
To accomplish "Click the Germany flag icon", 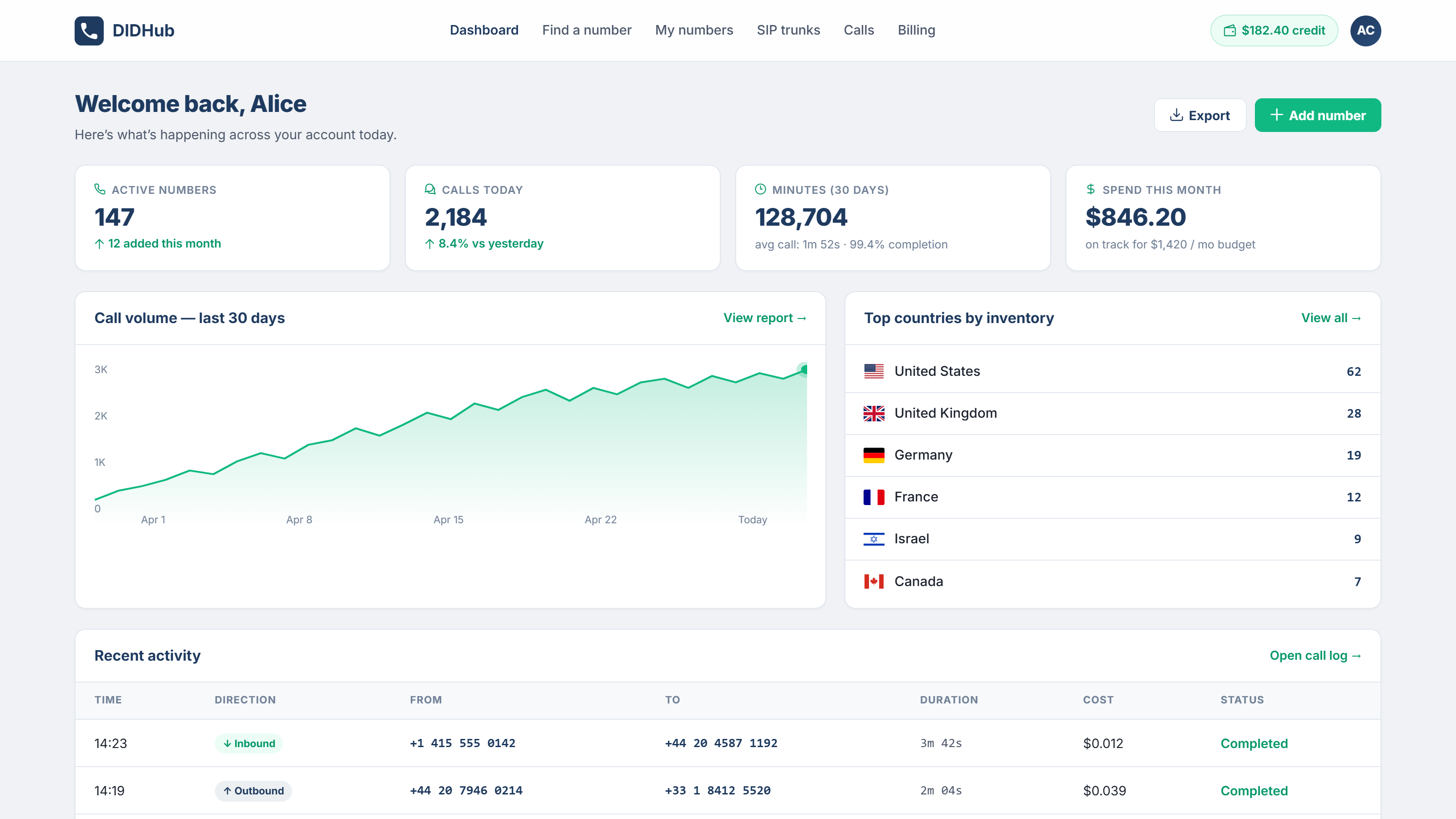I will [873, 455].
